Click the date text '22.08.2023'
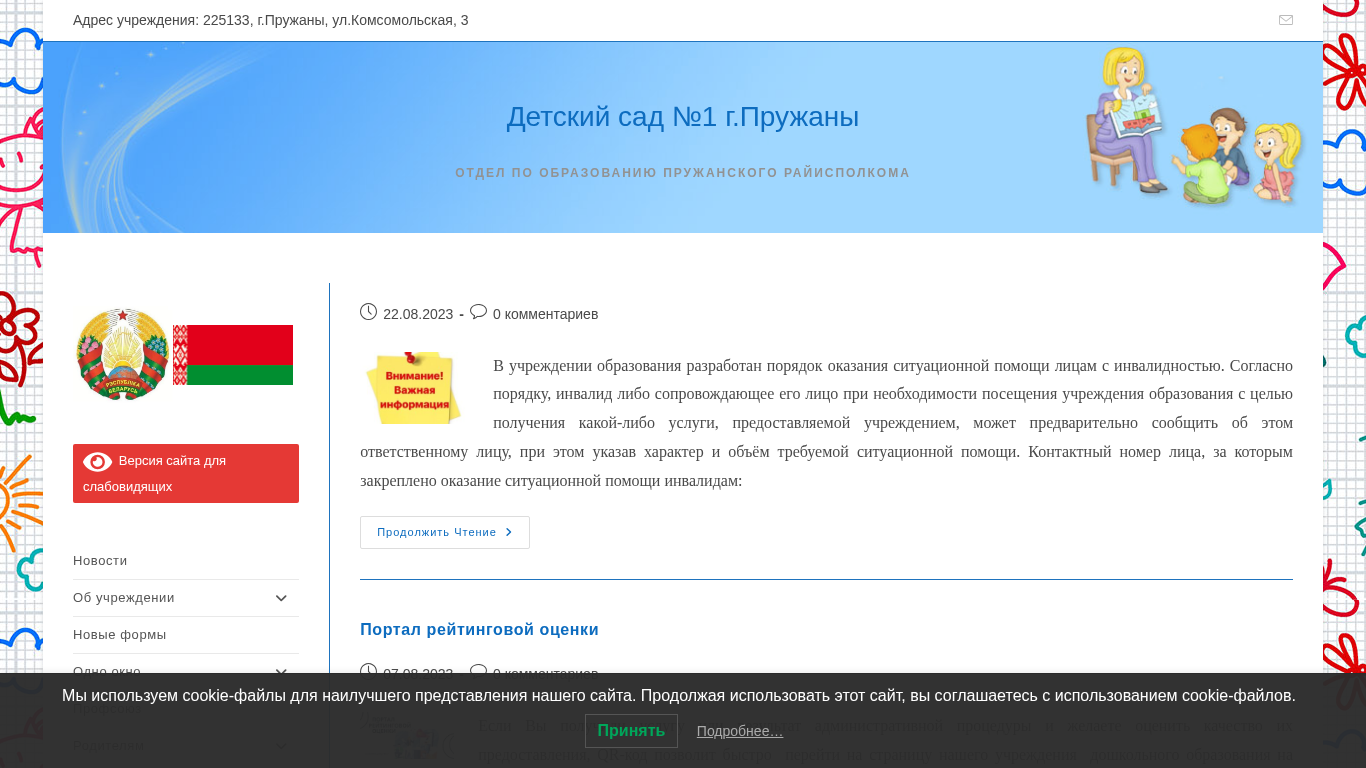The height and width of the screenshot is (768, 1366). (x=418, y=314)
